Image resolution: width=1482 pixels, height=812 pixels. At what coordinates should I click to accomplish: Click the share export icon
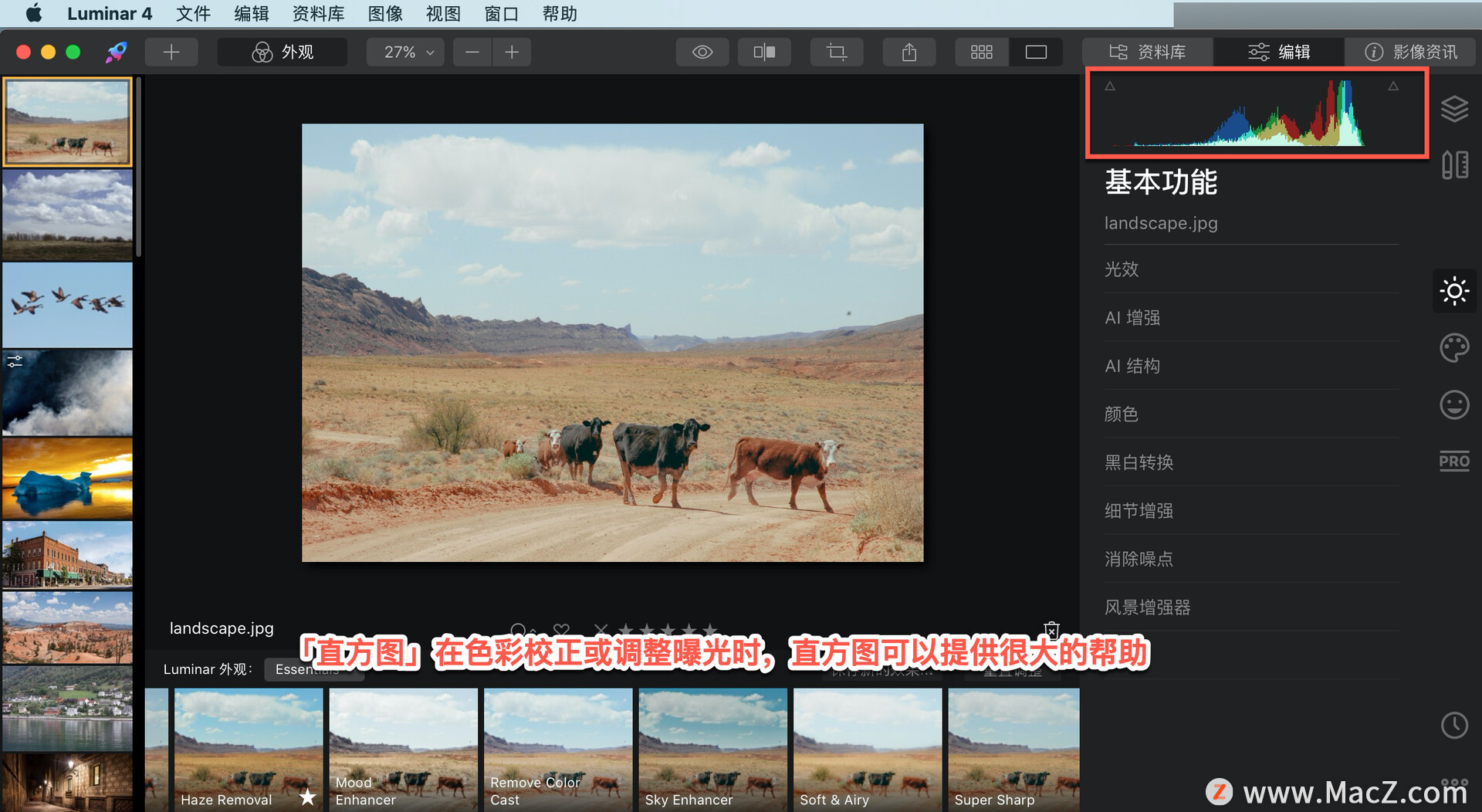tap(909, 52)
